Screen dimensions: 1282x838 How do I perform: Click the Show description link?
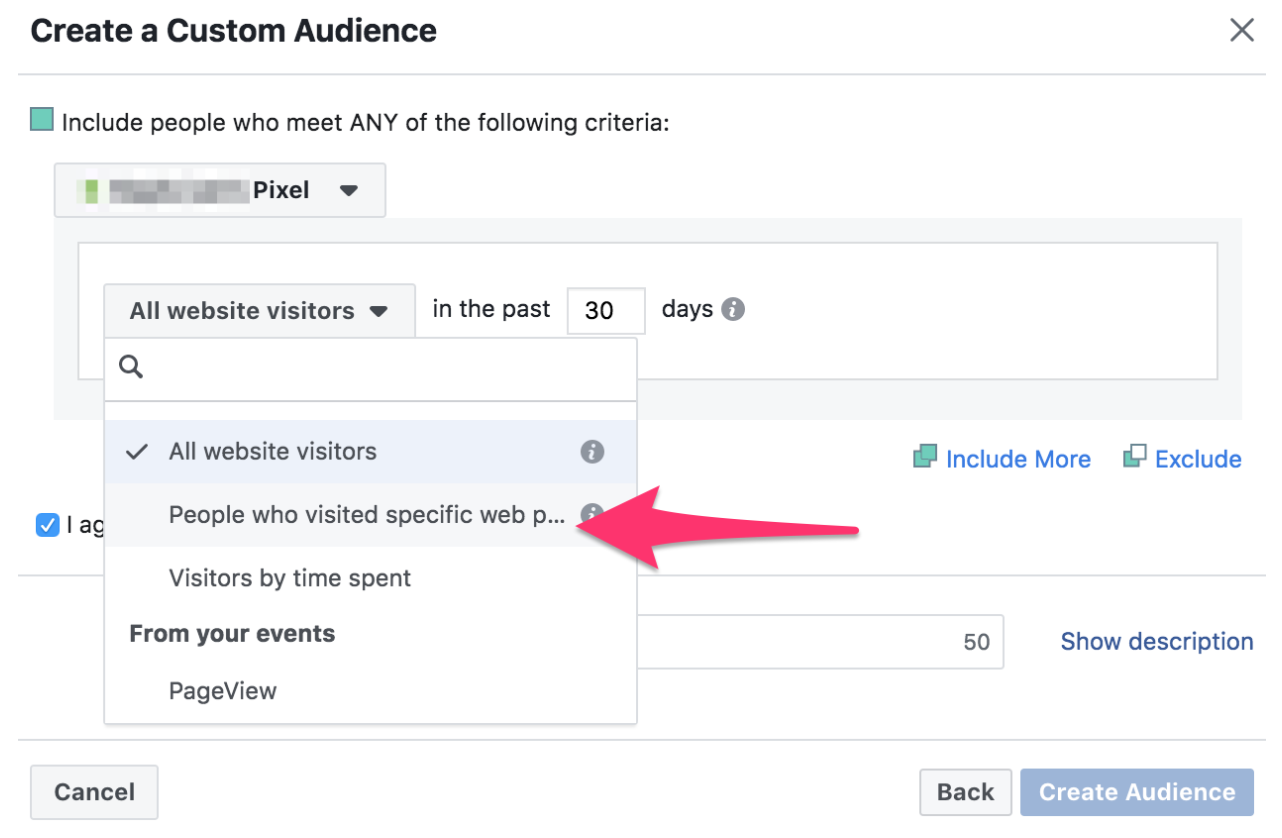point(1156,641)
